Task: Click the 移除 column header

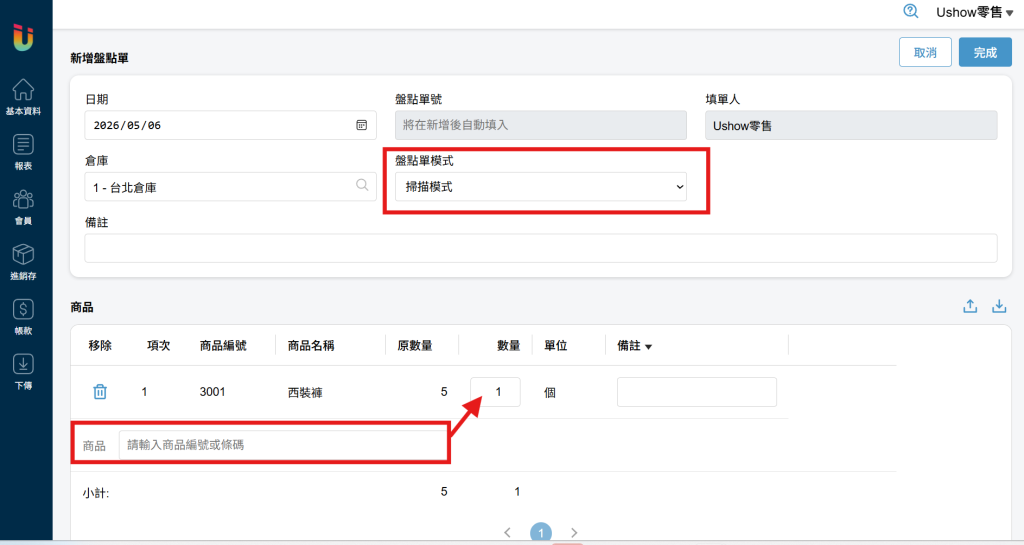Action: coord(100,345)
